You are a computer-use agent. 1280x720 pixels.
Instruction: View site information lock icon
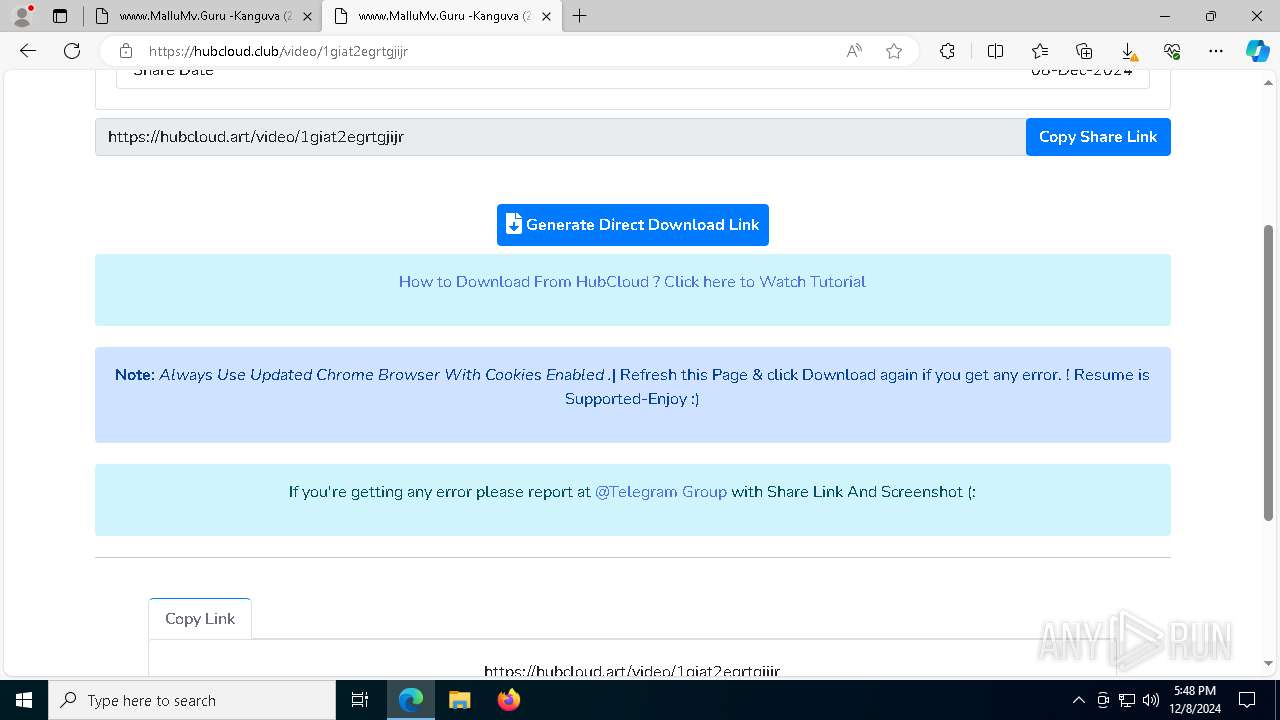(126, 51)
